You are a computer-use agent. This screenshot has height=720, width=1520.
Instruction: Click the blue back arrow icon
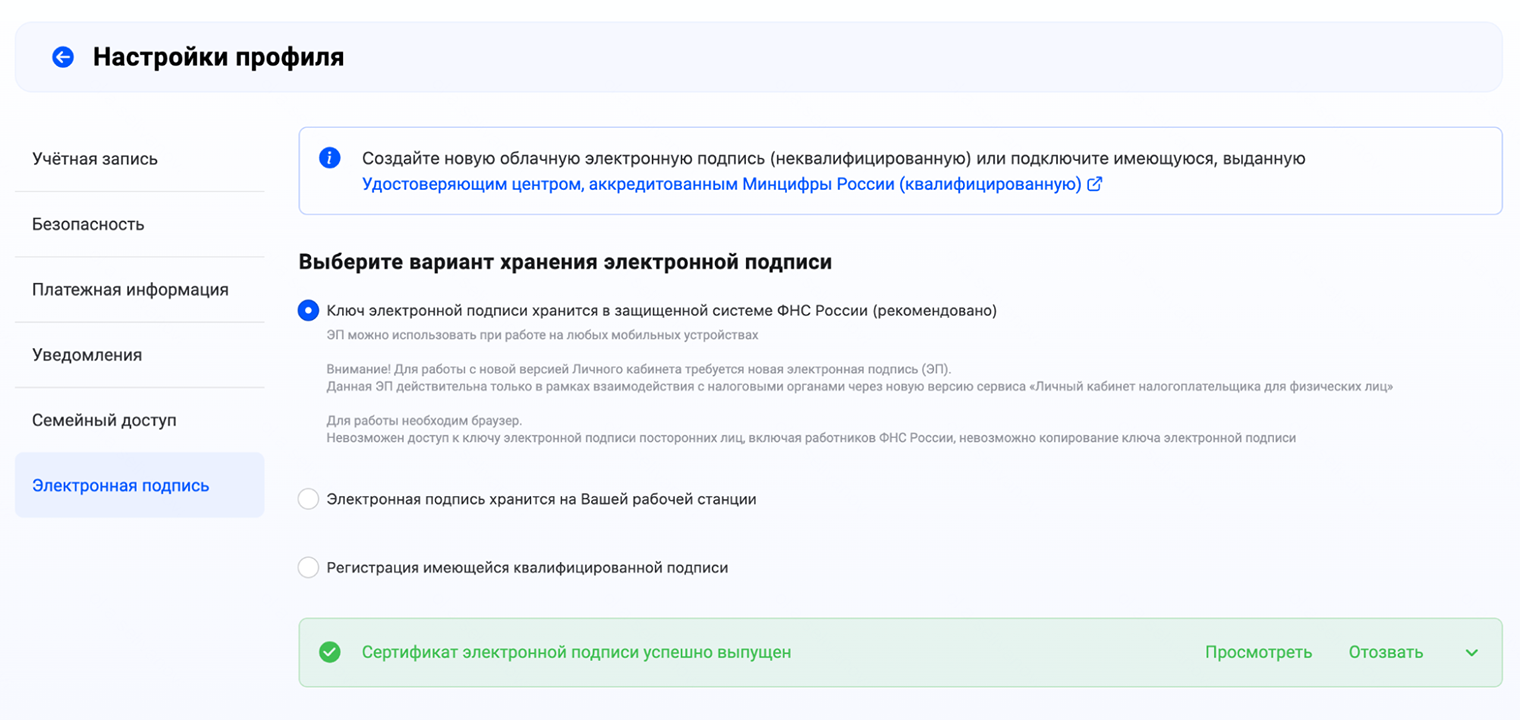[63, 57]
